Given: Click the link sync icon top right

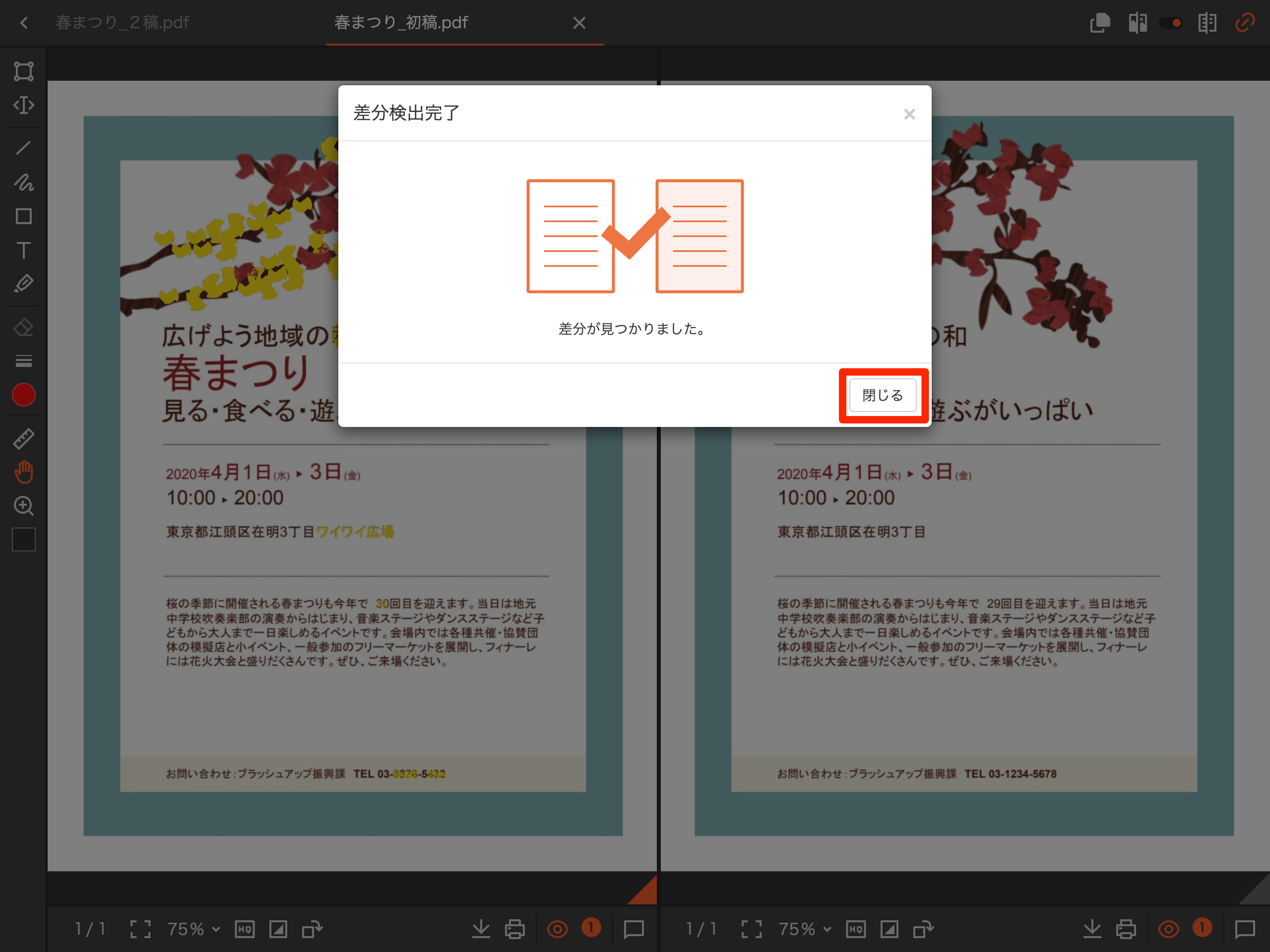Looking at the screenshot, I should pyautogui.click(x=1244, y=23).
